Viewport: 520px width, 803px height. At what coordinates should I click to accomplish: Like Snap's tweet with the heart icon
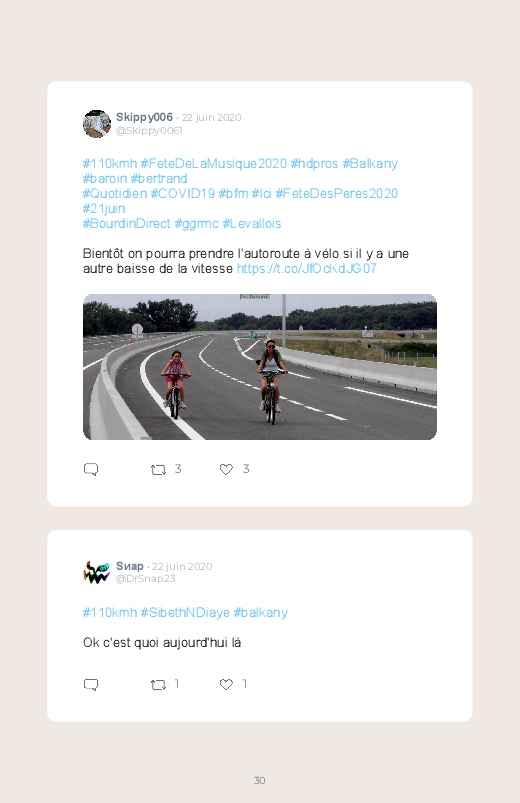tap(226, 684)
